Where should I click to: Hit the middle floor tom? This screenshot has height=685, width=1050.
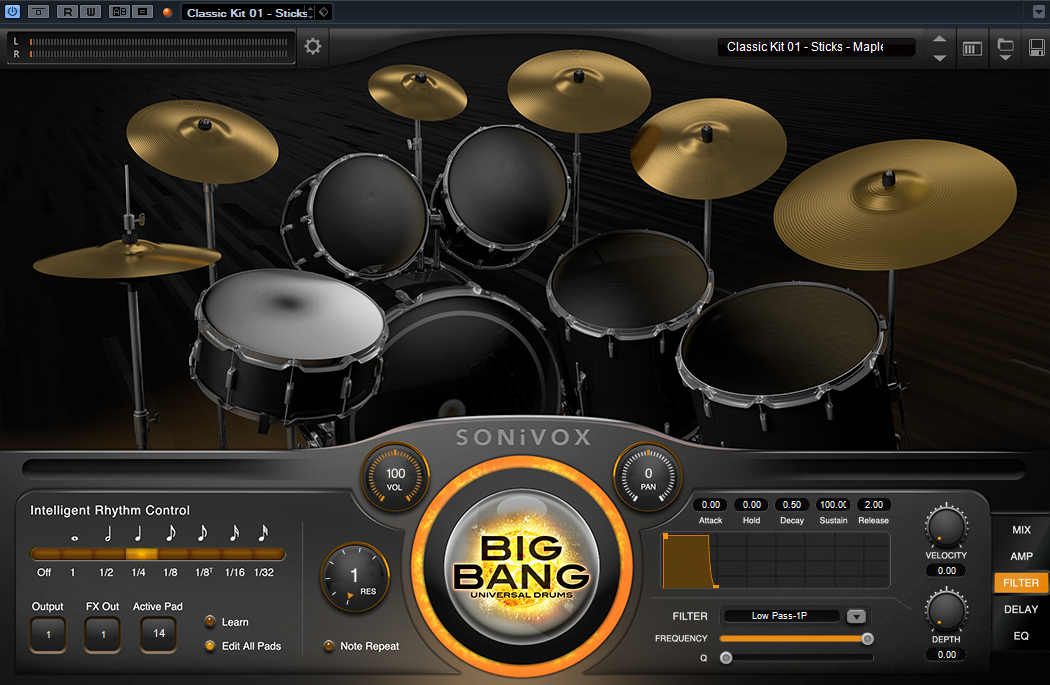pos(629,281)
